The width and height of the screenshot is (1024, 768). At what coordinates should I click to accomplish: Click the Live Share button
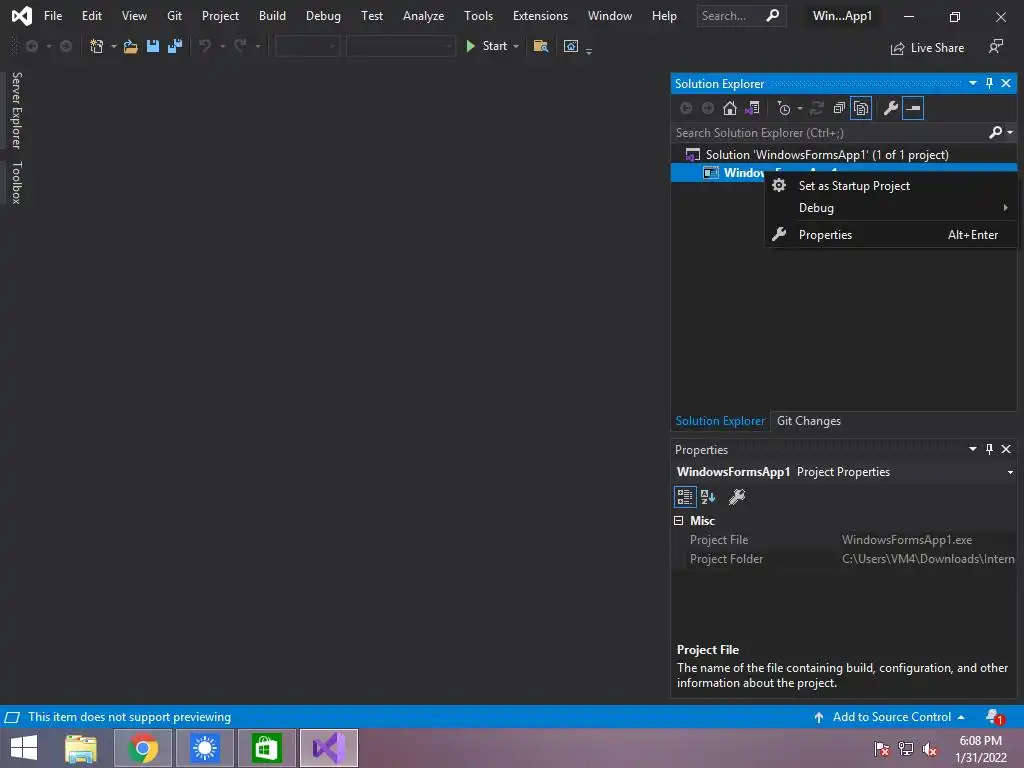927,48
